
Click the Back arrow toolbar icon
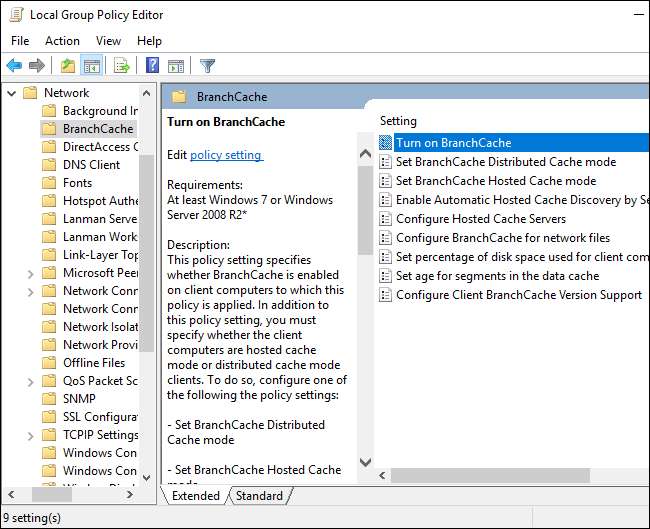coord(14,66)
